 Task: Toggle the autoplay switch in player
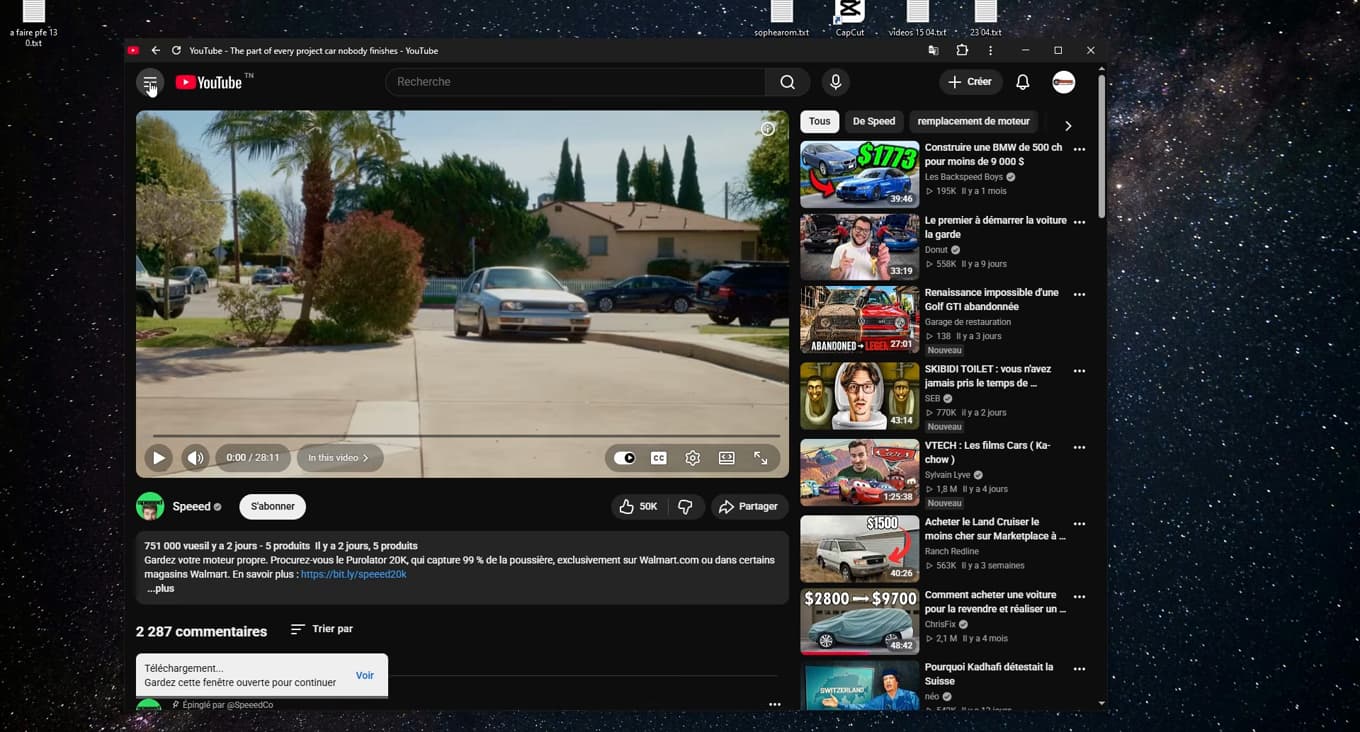625,458
